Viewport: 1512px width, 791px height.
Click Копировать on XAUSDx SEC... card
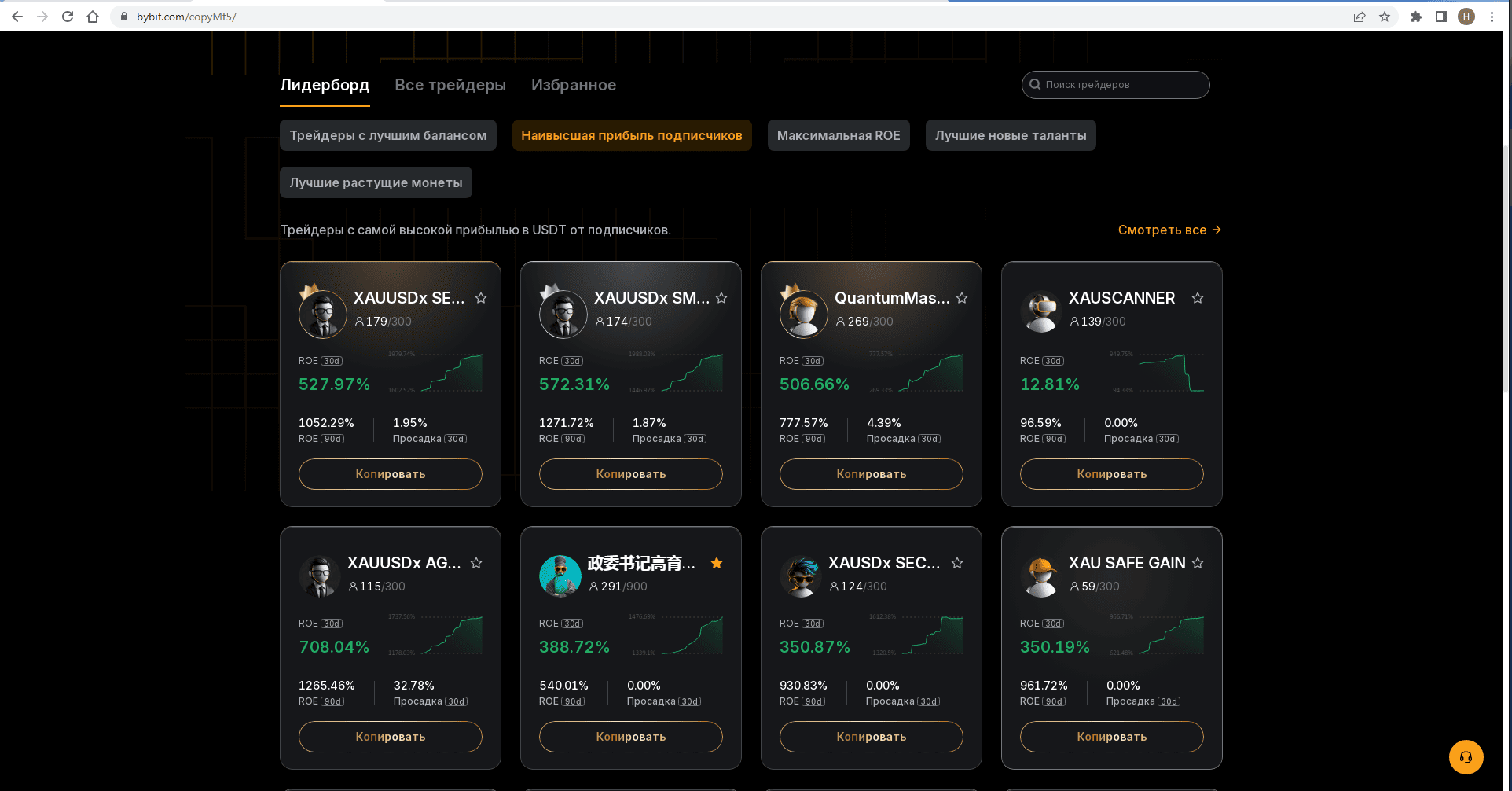click(x=872, y=737)
